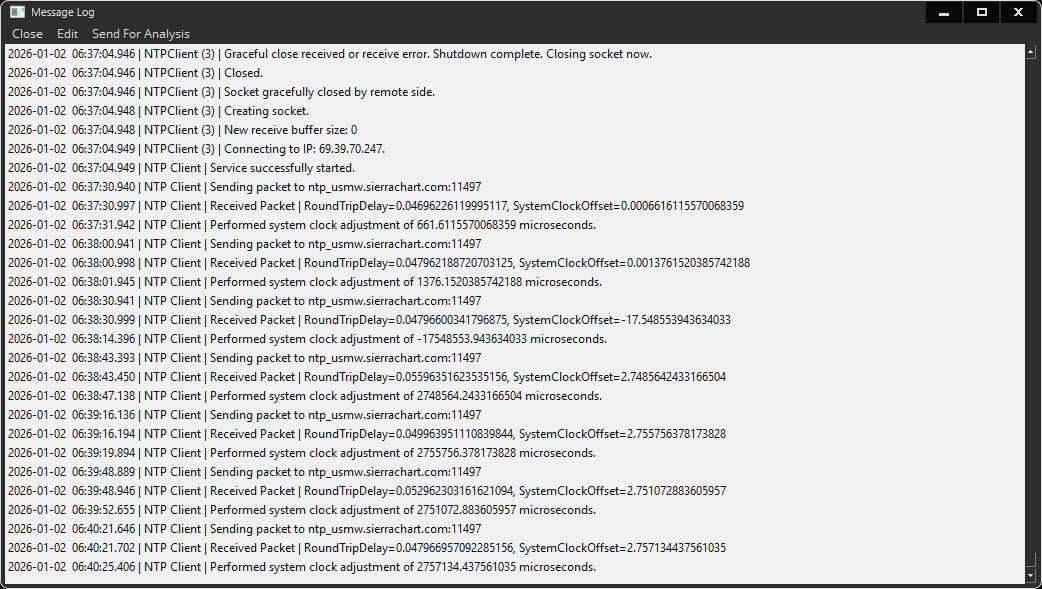Maximize the Message Log window
This screenshot has height=589, width=1042.
(x=981, y=12)
